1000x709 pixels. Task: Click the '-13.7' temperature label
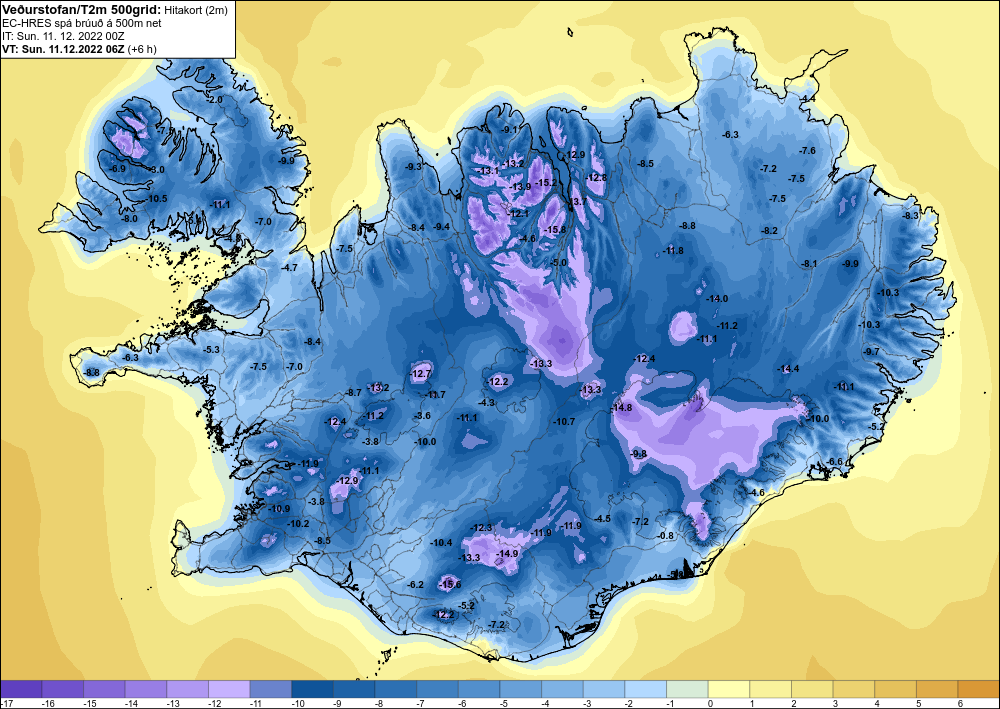click(578, 201)
